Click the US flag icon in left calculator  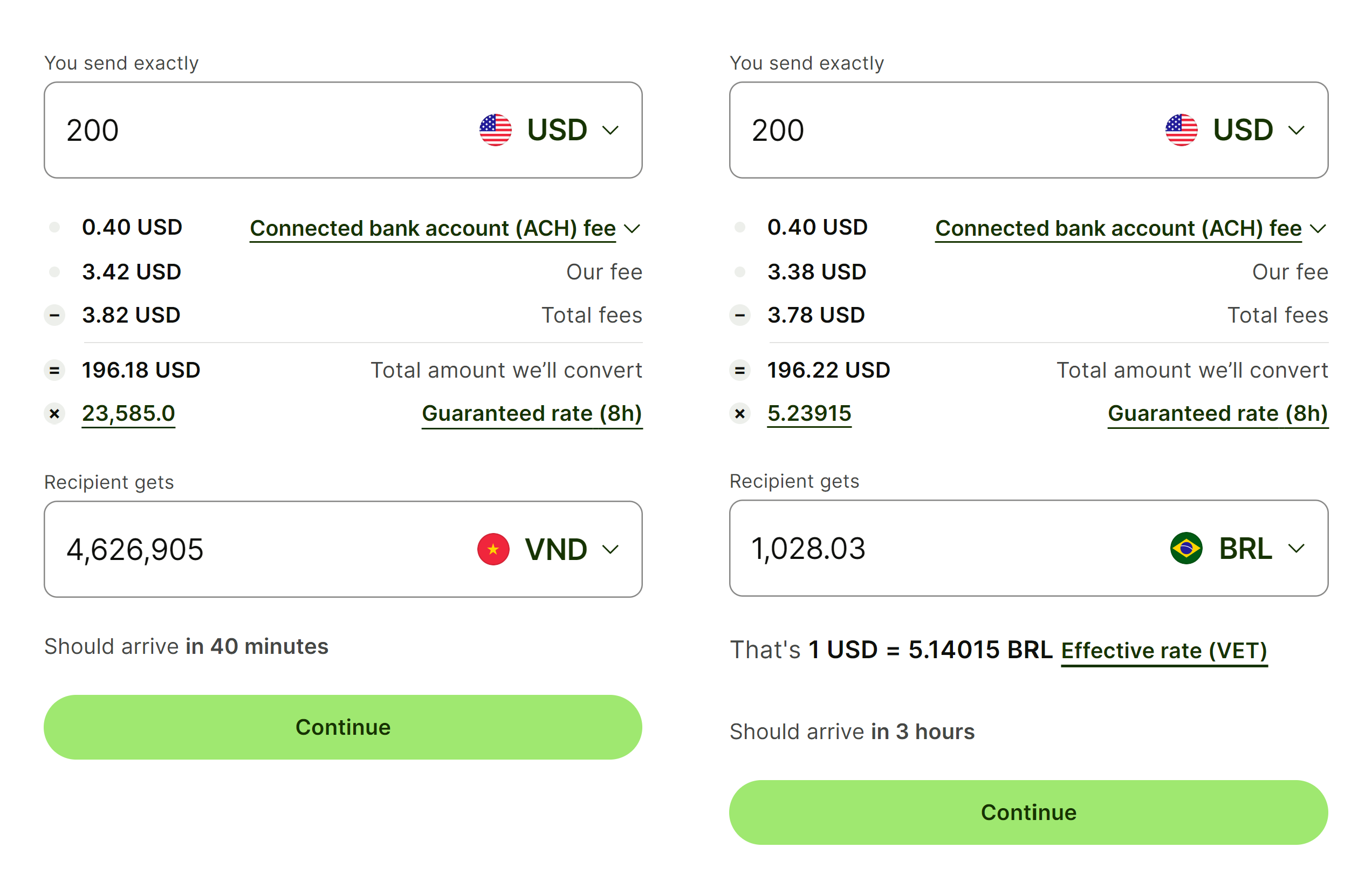point(495,131)
